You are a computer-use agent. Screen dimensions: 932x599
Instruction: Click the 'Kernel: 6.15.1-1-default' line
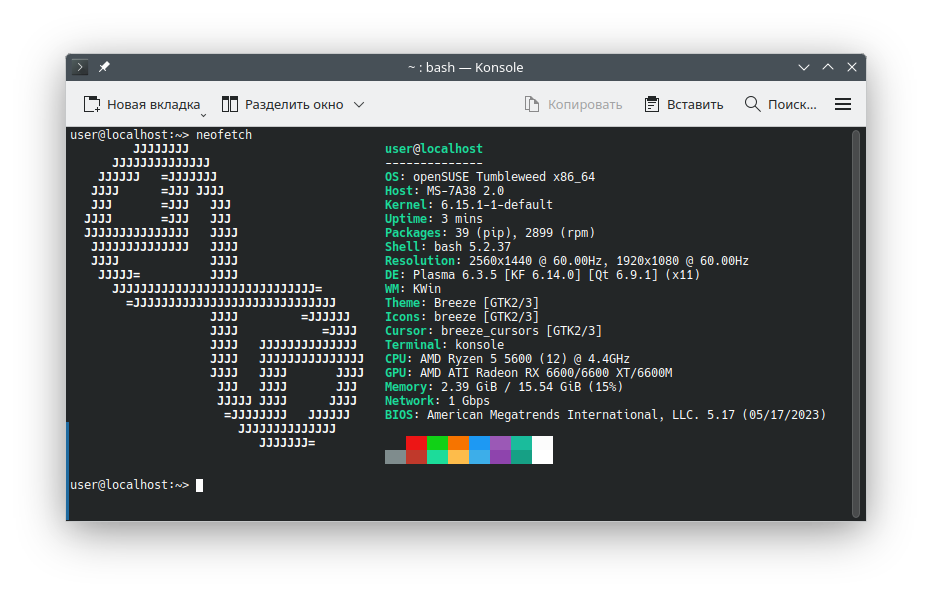[x=469, y=205]
